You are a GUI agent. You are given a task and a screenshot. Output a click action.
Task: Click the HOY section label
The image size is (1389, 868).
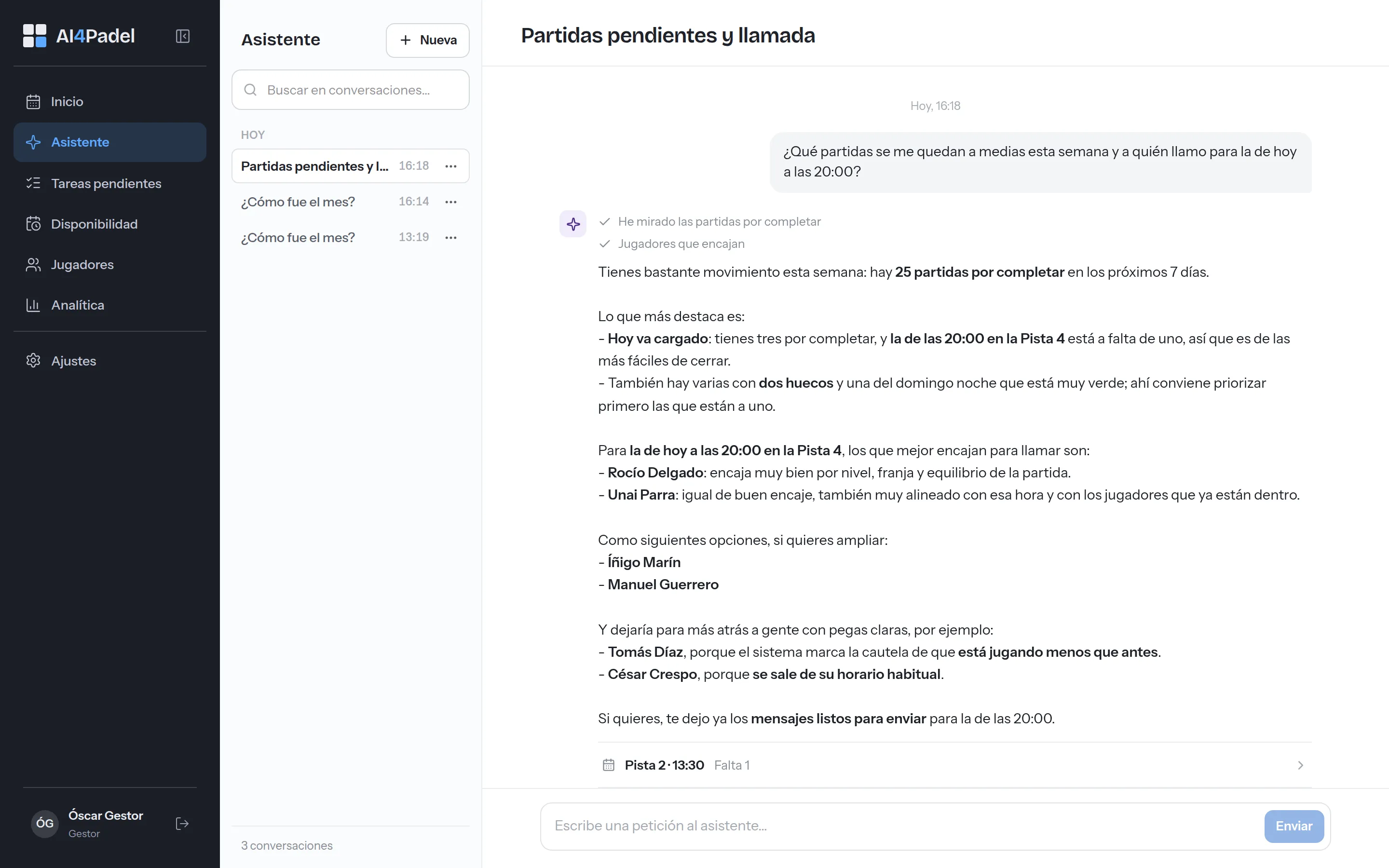[253, 135]
